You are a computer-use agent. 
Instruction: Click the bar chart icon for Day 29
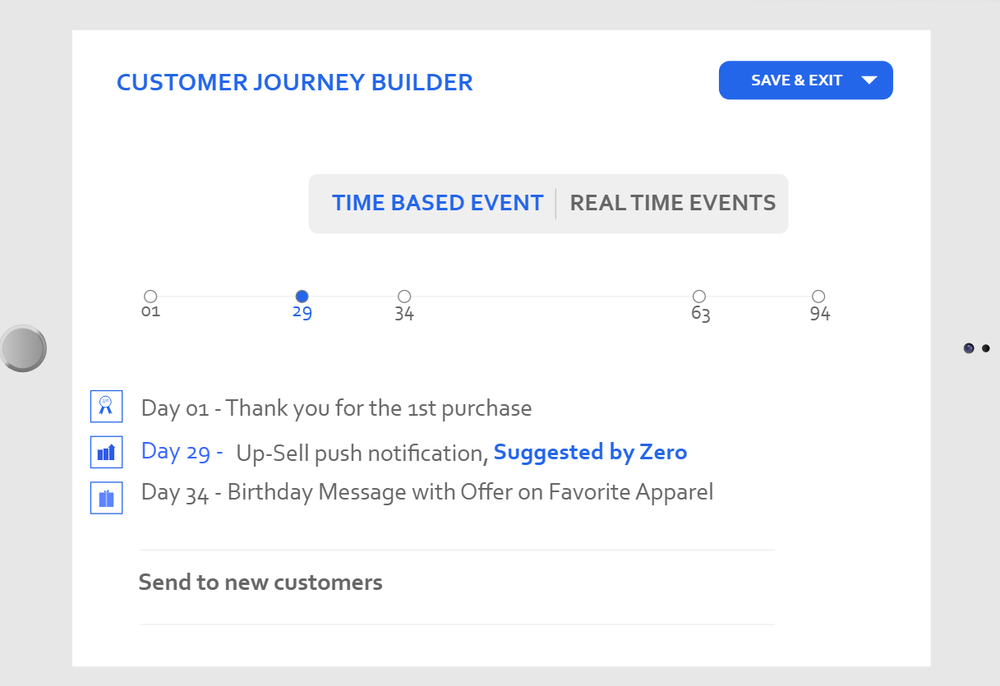click(x=106, y=452)
